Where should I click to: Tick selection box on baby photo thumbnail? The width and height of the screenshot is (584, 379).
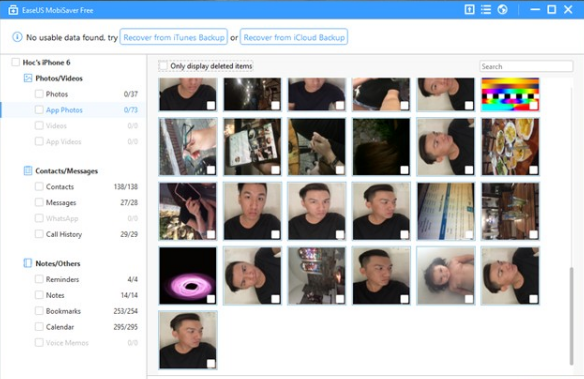coord(469,299)
